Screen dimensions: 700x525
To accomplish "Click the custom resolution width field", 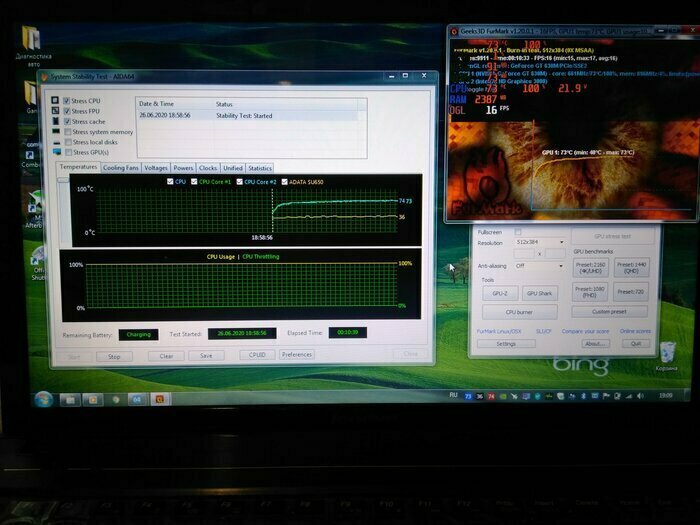I will pyautogui.click(x=524, y=254).
